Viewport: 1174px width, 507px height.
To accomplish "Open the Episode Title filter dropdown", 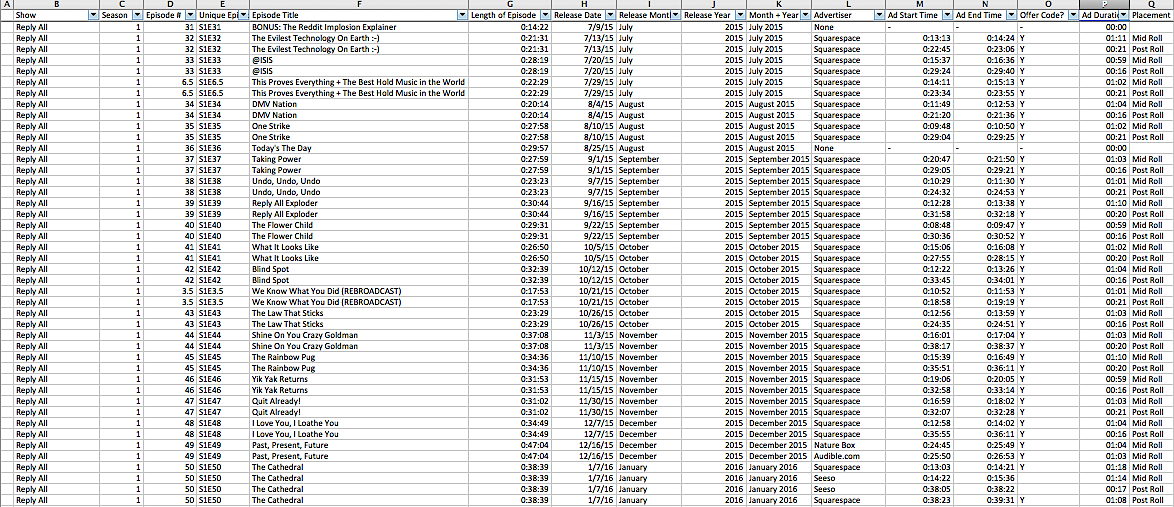I will coord(463,15).
